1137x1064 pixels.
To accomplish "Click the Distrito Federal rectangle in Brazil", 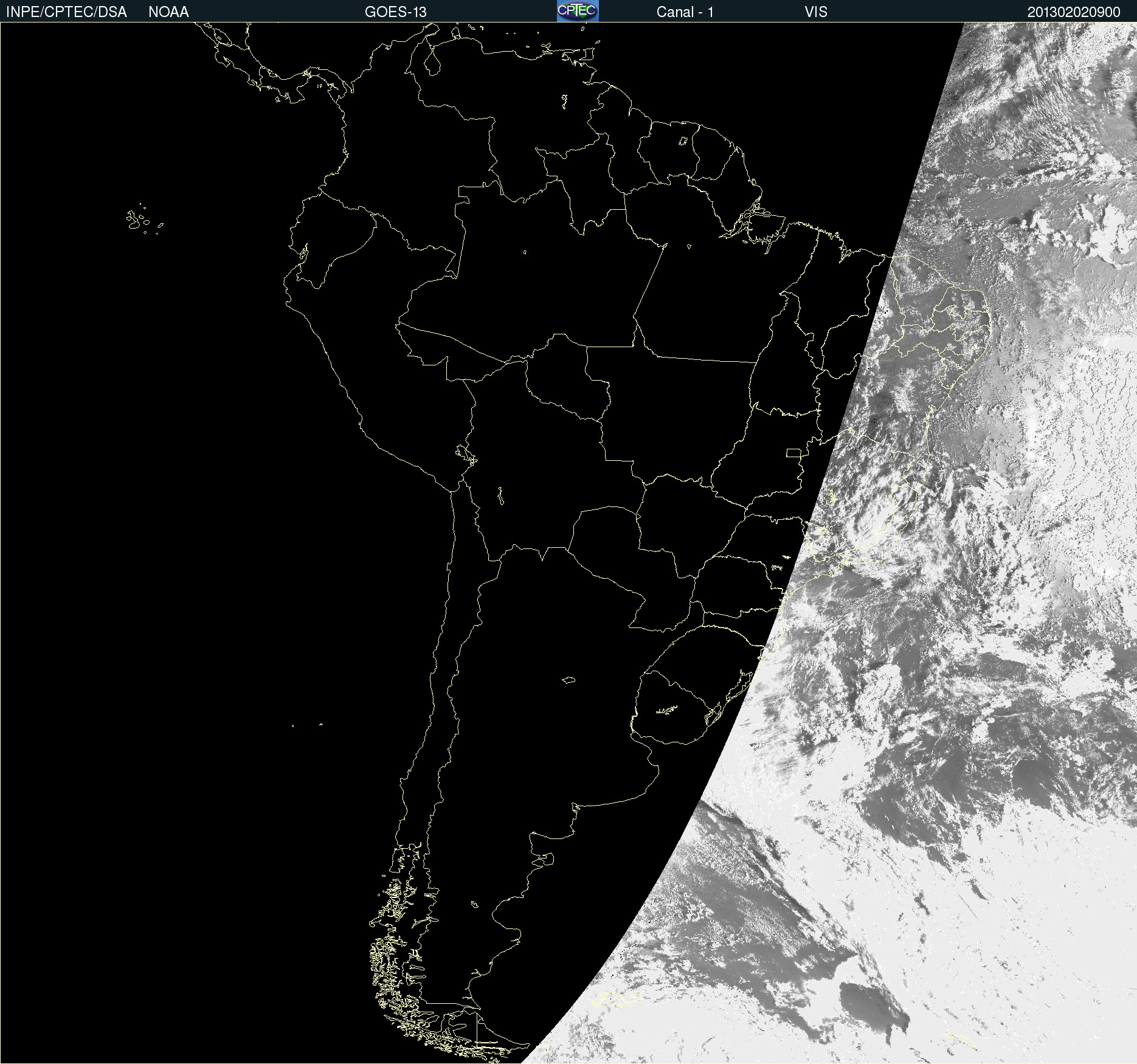I will pyautogui.click(x=793, y=452).
